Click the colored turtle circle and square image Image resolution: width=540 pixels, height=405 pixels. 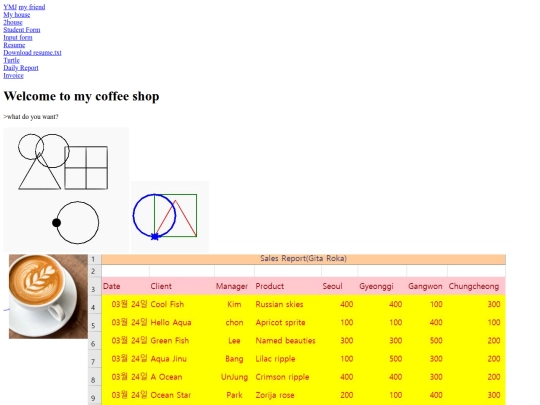[170, 217]
